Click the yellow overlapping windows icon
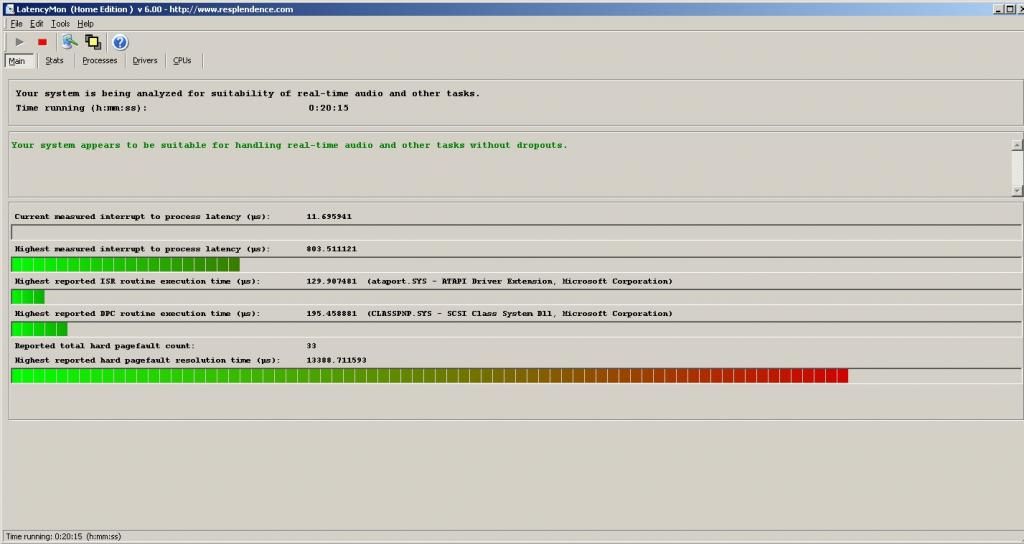 coord(93,42)
